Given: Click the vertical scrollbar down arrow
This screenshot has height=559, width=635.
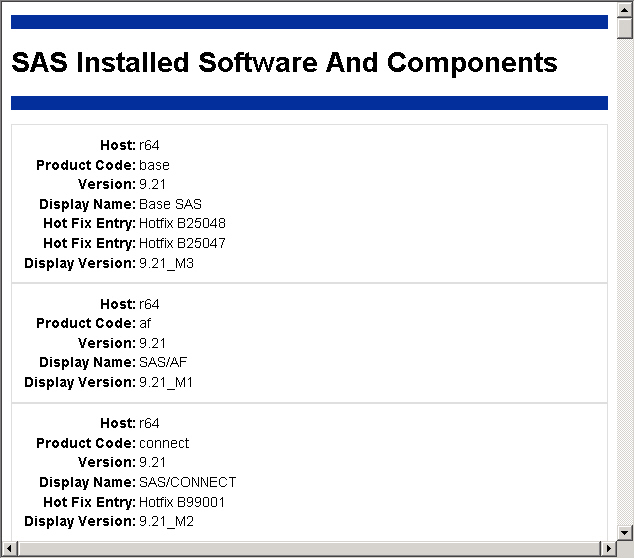Looking at the screenshot, I should (626, 532).
